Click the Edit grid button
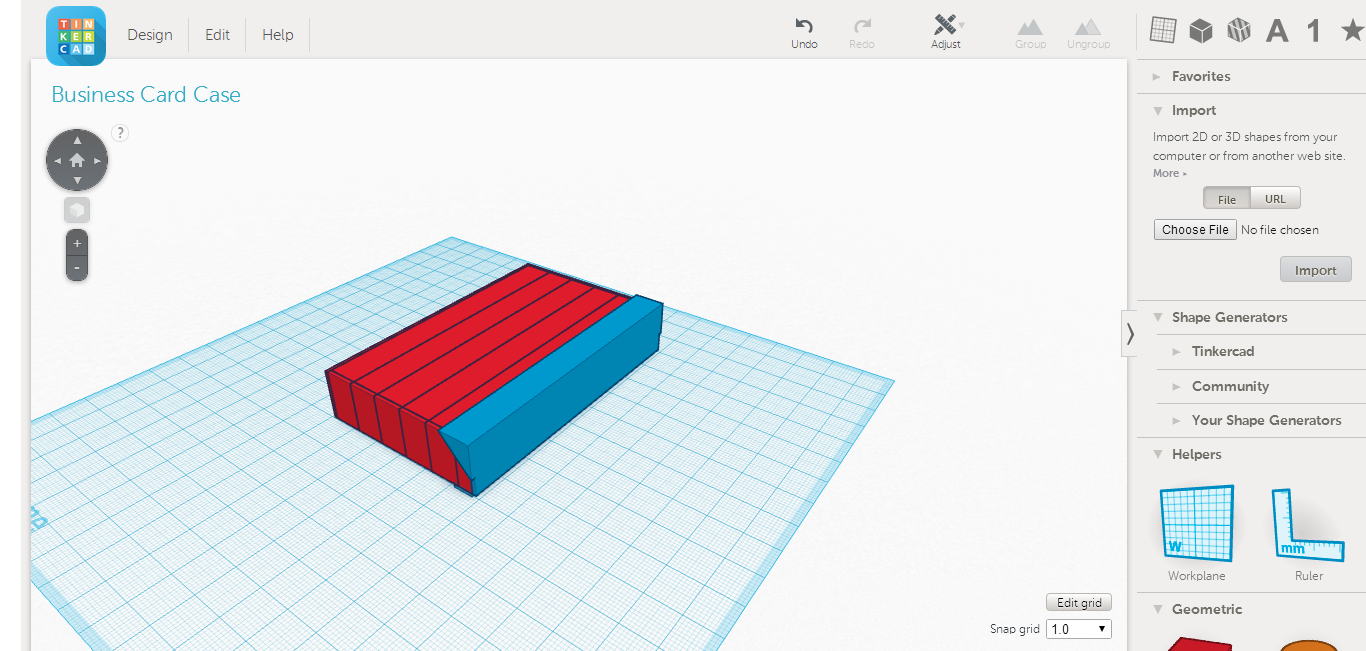This screenshot has width=1366, height=651. click(x=1079, y=602)
